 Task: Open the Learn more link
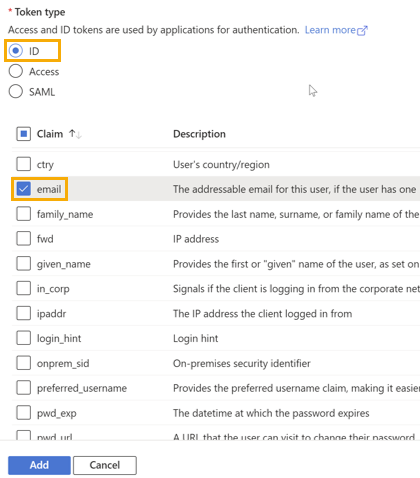pos(330,30)
